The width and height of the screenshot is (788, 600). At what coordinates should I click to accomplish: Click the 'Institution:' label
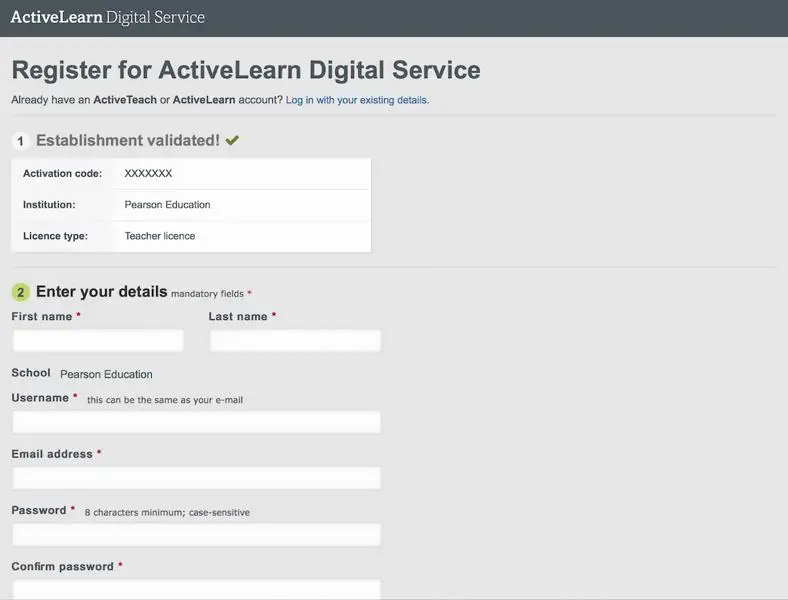pyautogui.click(x=49, y=205)
